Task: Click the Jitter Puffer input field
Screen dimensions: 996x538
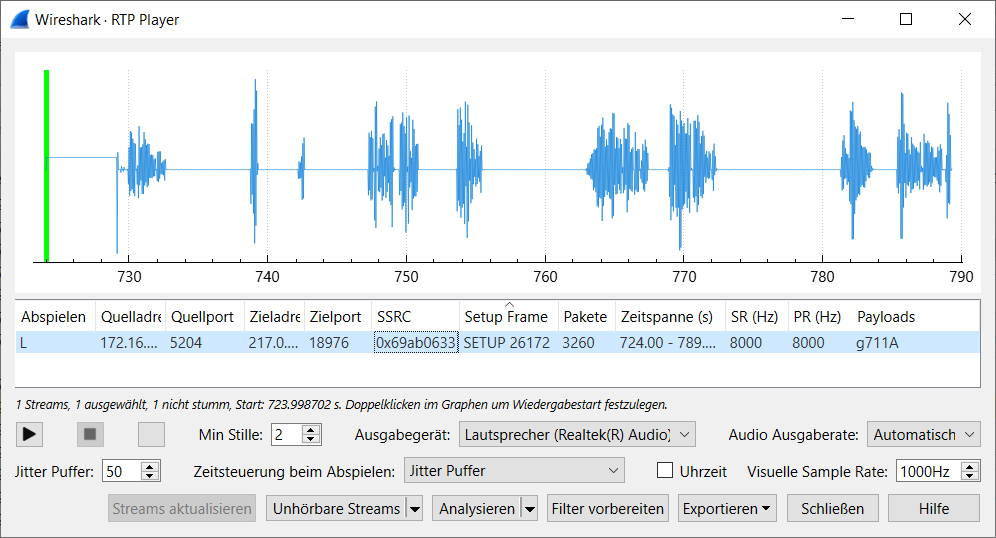Action: pos(122,471)
